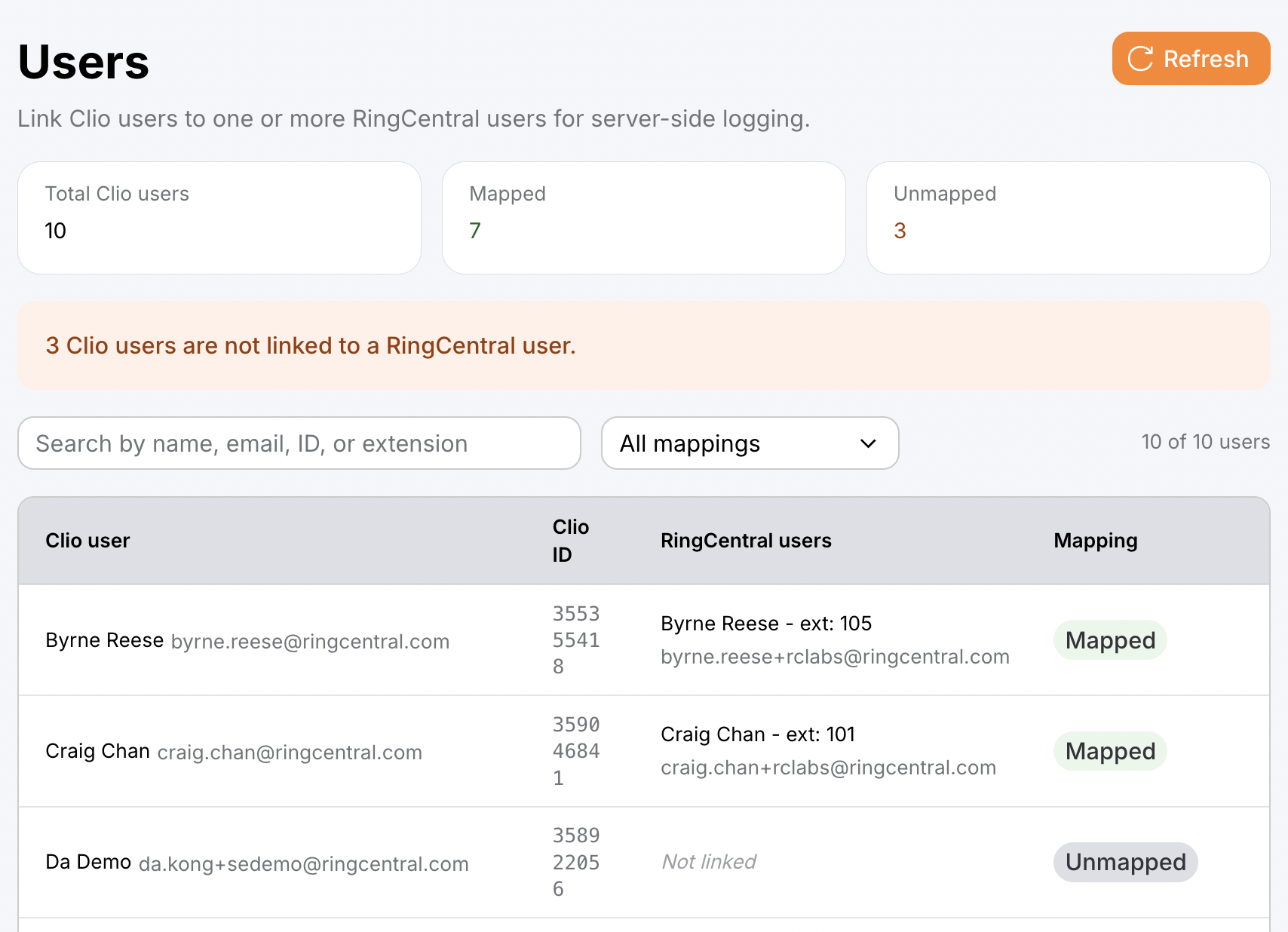Open the All mappings dropdown
The image size is (1288, 932).
point(750,443)
